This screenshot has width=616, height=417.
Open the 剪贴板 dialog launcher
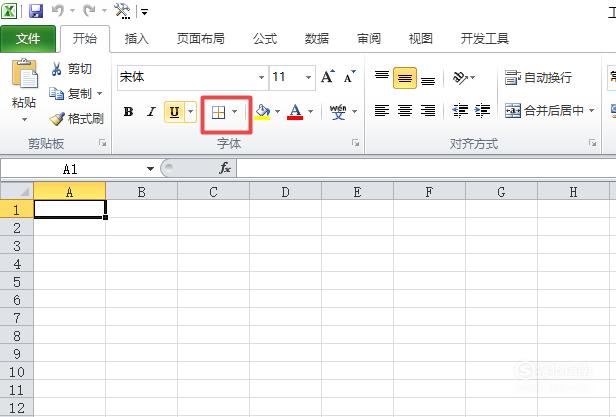pos(103,143)
